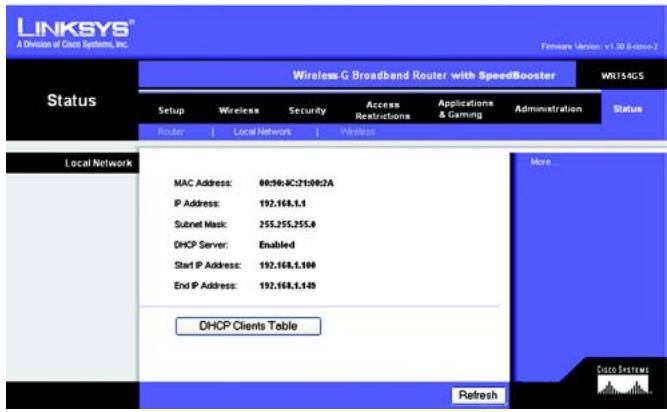Screen dimensions: 667x412
Task: Select the Local Network sub-tab
Action: (262, 132)
